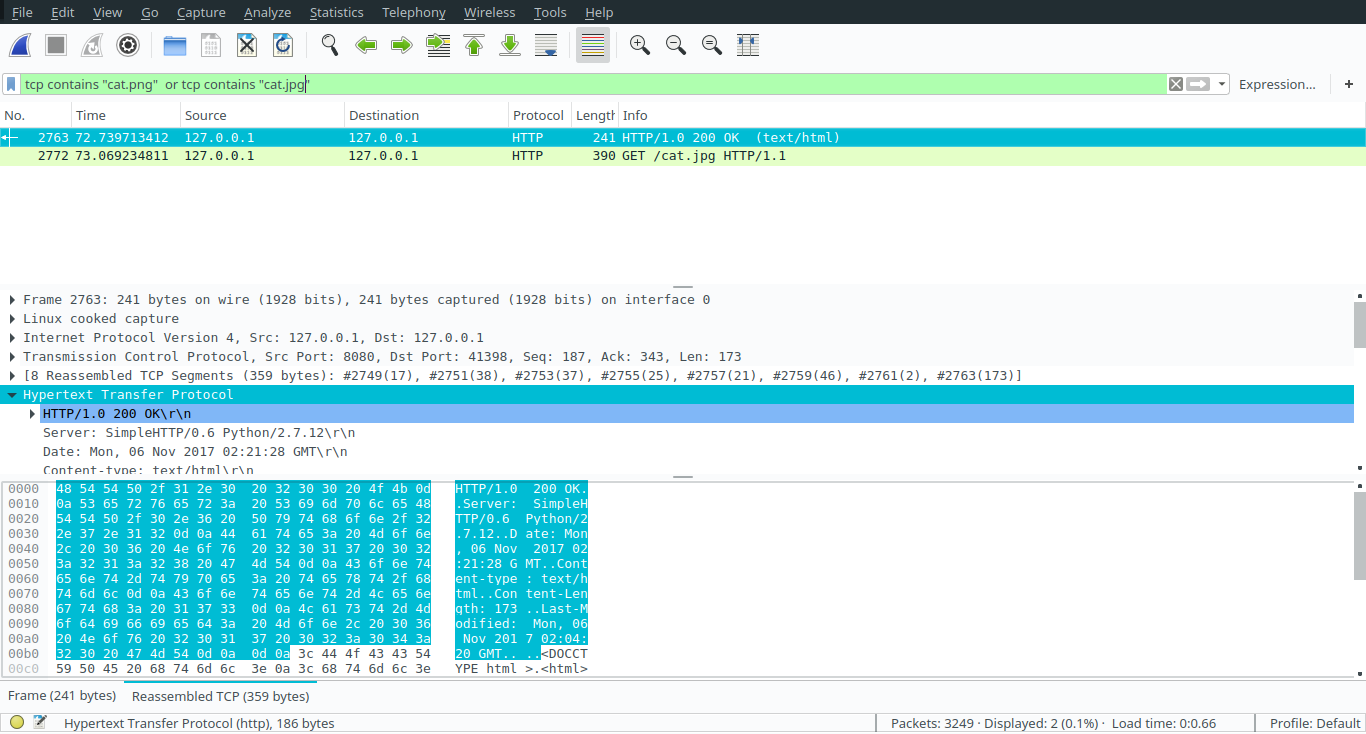The height and width of the screenshot is (734, 1366).
Task: Open recent display filters dropdown
Action: click(1222, 84)
